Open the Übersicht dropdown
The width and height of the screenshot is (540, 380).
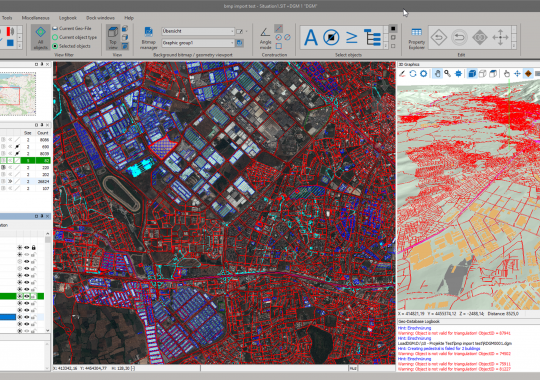[198, 31]
